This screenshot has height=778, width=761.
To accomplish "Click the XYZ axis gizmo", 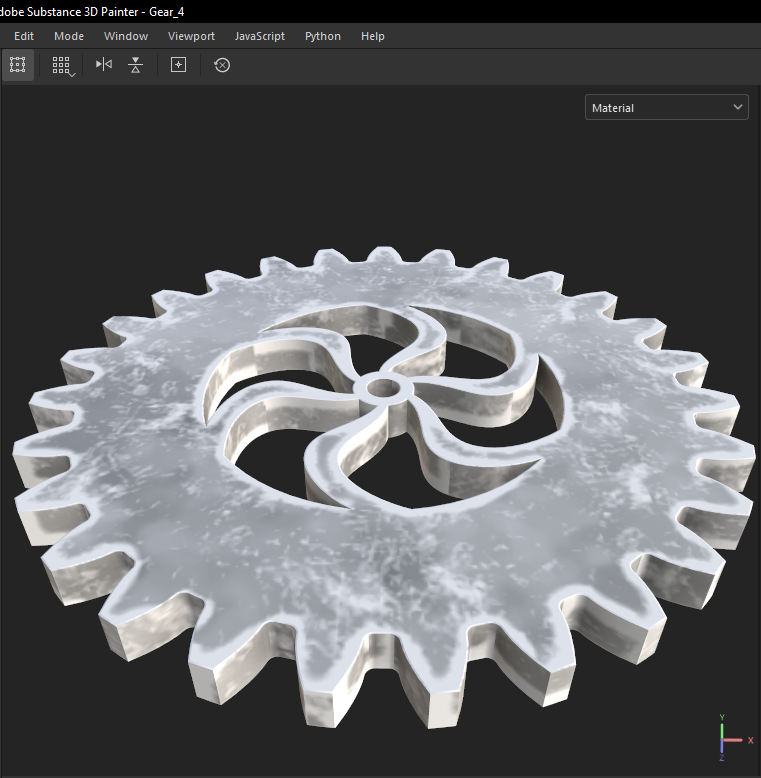I will (x=736, y=737).
